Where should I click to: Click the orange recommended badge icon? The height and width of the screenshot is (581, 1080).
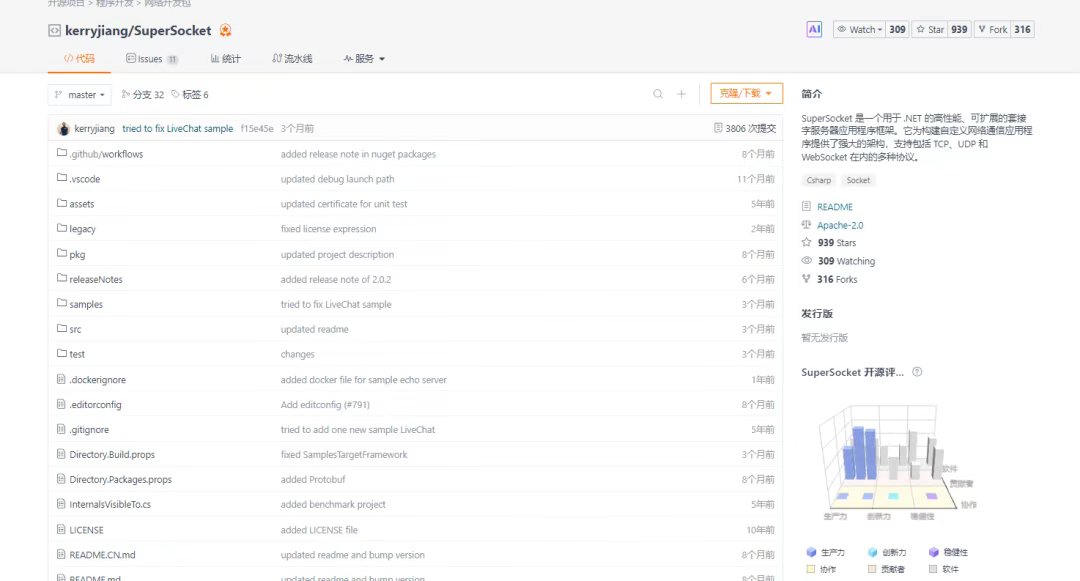pyautogui.click(x=225, y=30)
